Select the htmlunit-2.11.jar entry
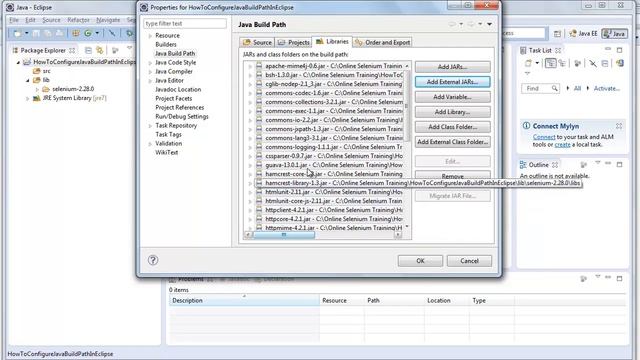Screen dimensions: 640x360 [x=329, y=192]
